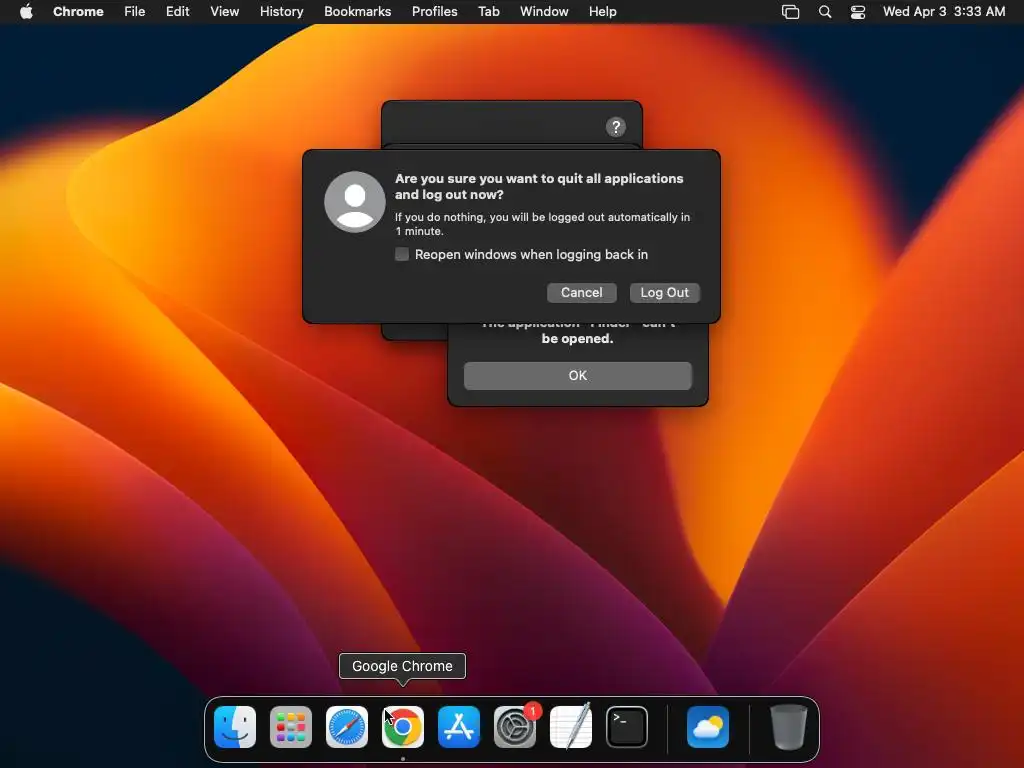Click the help question mark button
The image size is (1024, 768).
[615, 127]
